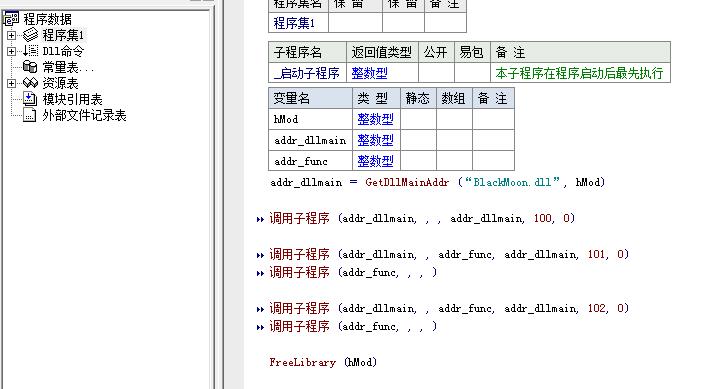Expand the 资源表 tree node
This screenshot has width=709, height=389.
click(x=11, y=83)
